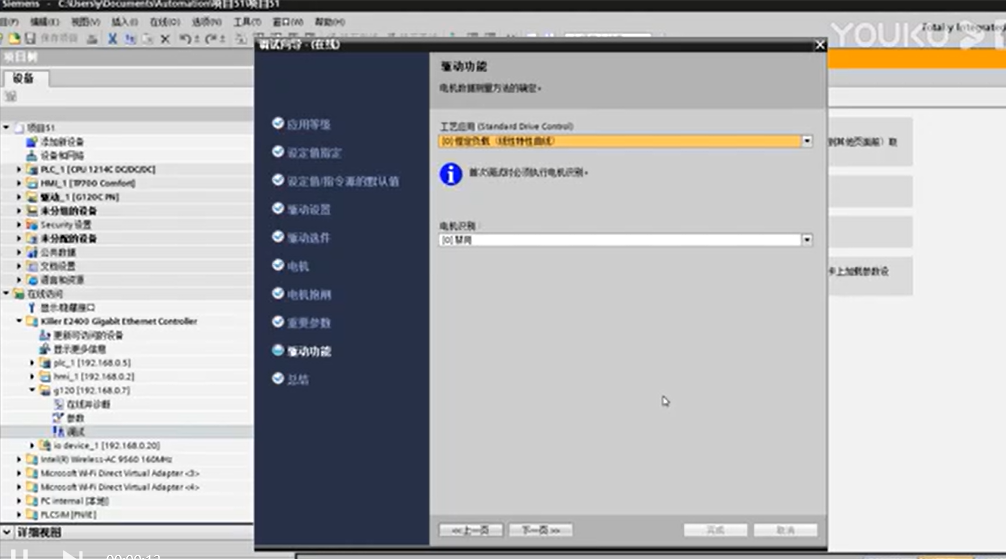The image size is (1006, 559).
Task: Open the 电机识别 dropdown
Action: [x=806, y=240]
